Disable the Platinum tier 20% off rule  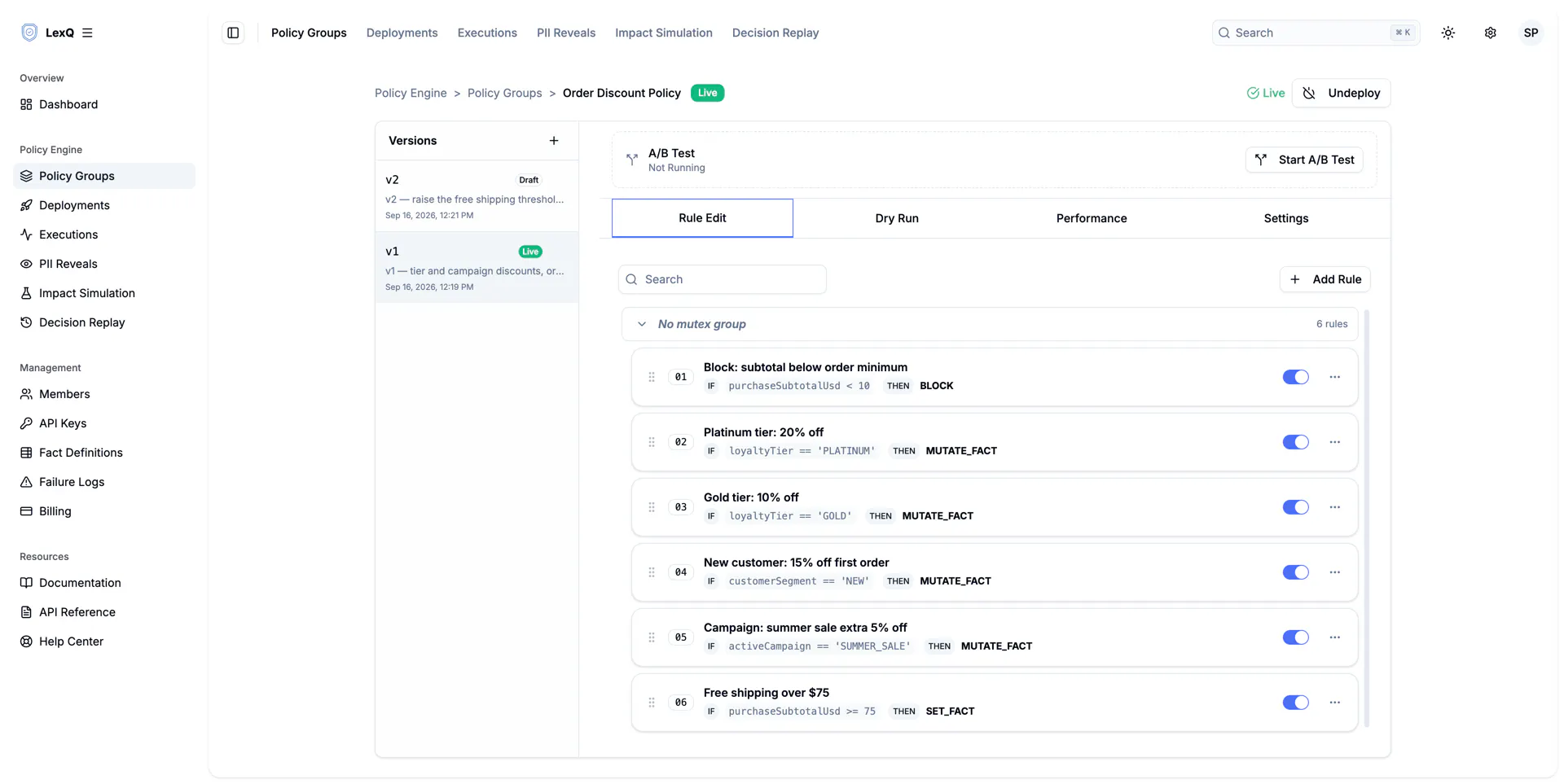coord(1295,442)
